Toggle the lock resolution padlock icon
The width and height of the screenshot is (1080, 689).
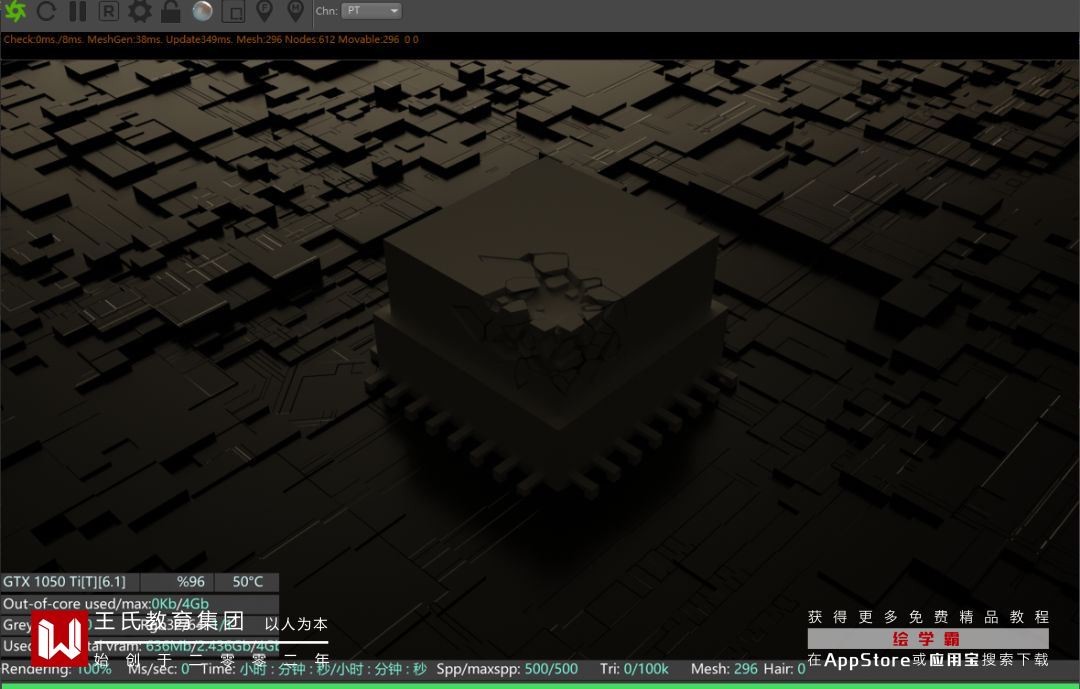tap(171, 10)
